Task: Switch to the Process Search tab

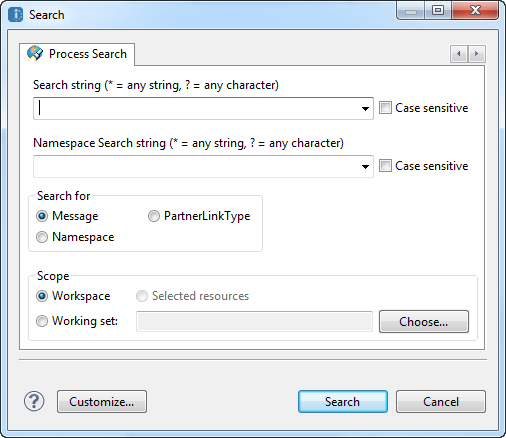Action: [77, 54]
